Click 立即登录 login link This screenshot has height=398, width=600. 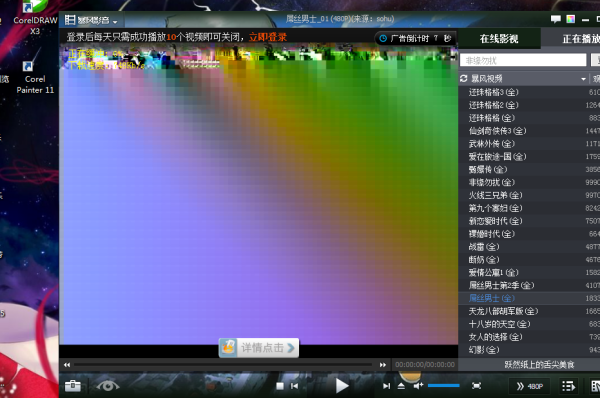(x=268, y=37)
